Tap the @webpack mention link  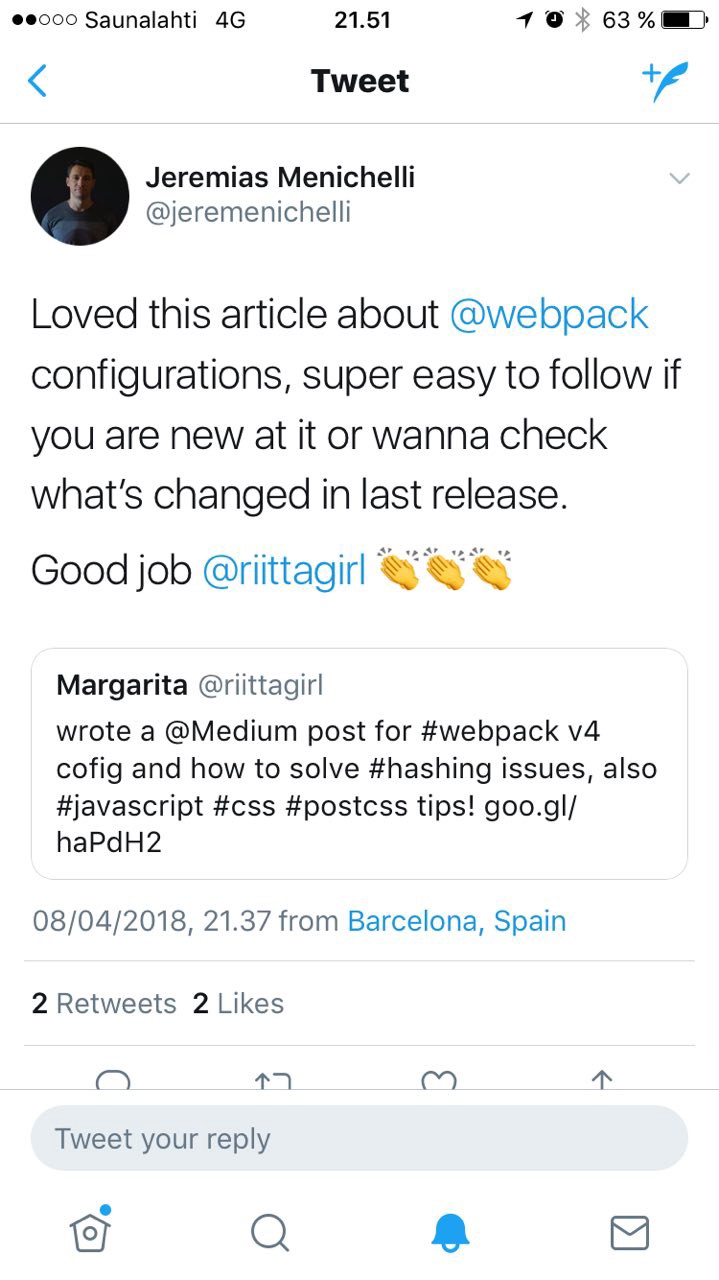(549, 314)
